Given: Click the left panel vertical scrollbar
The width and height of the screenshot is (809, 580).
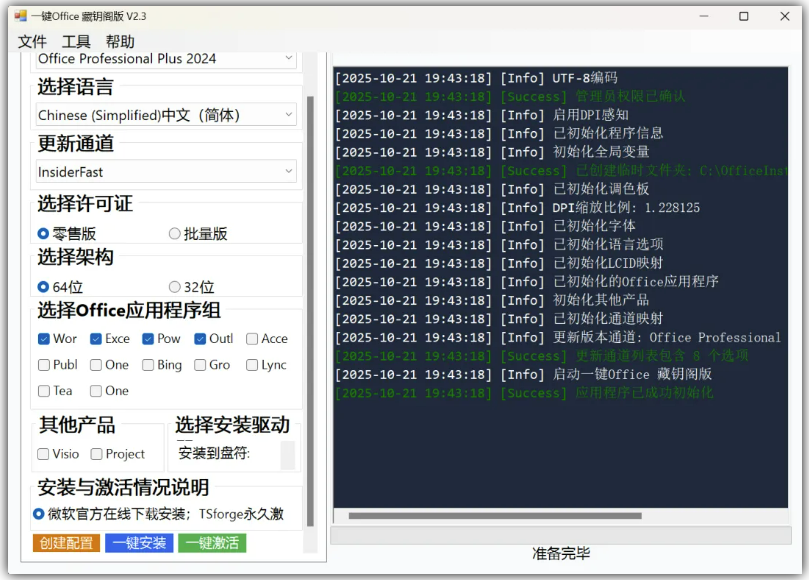Looking at the screenshot, I should (x=310, y=300).
